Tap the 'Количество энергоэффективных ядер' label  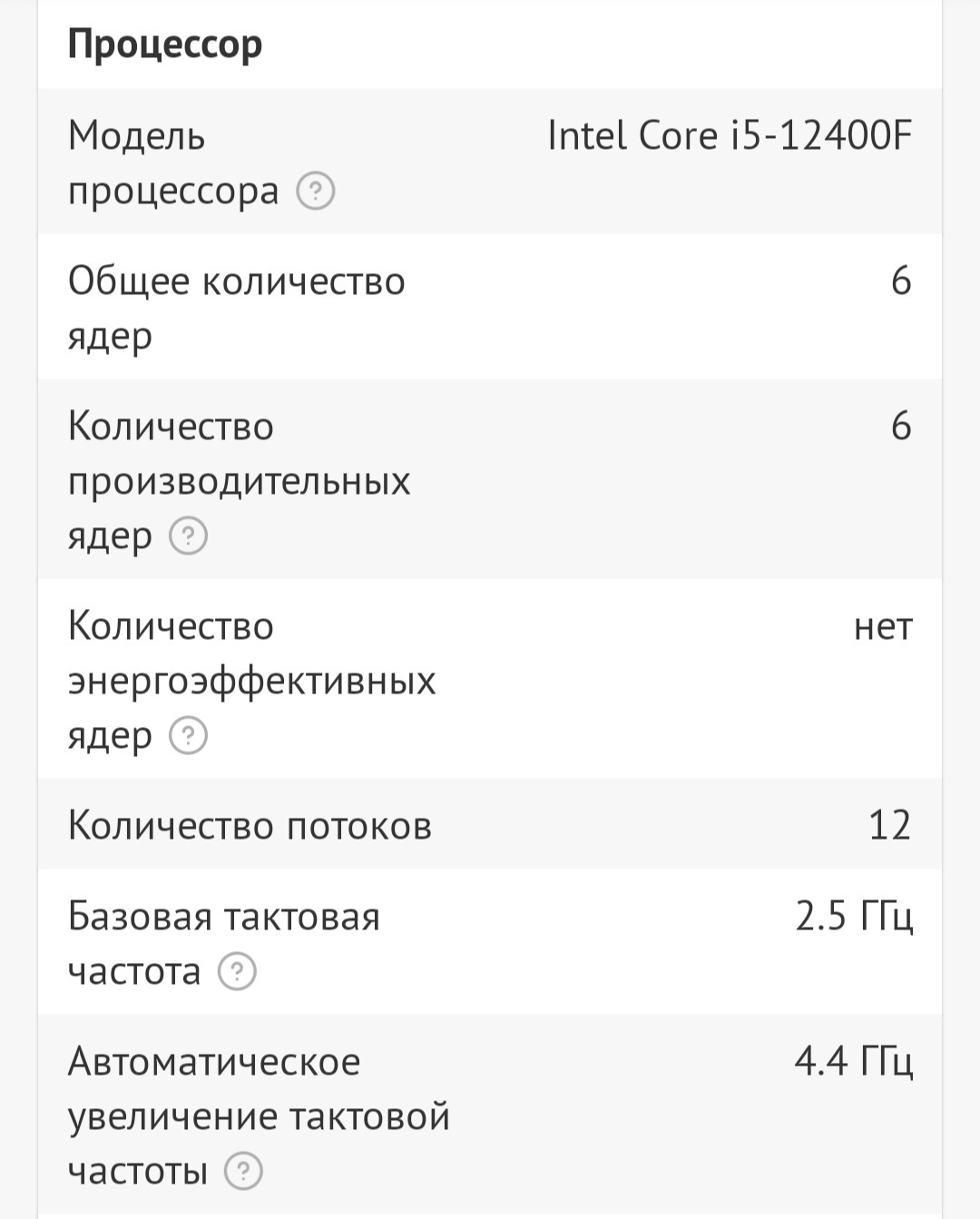tap(251, 680)
